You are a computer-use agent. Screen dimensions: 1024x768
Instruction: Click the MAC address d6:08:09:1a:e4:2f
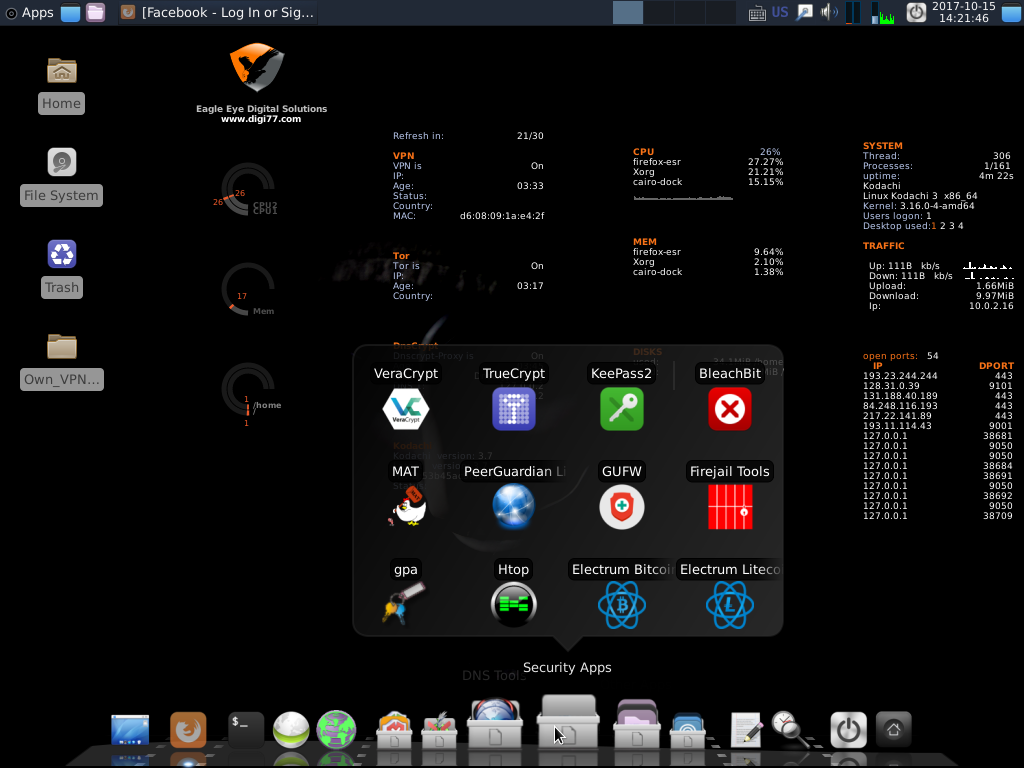tap(502, 216)
